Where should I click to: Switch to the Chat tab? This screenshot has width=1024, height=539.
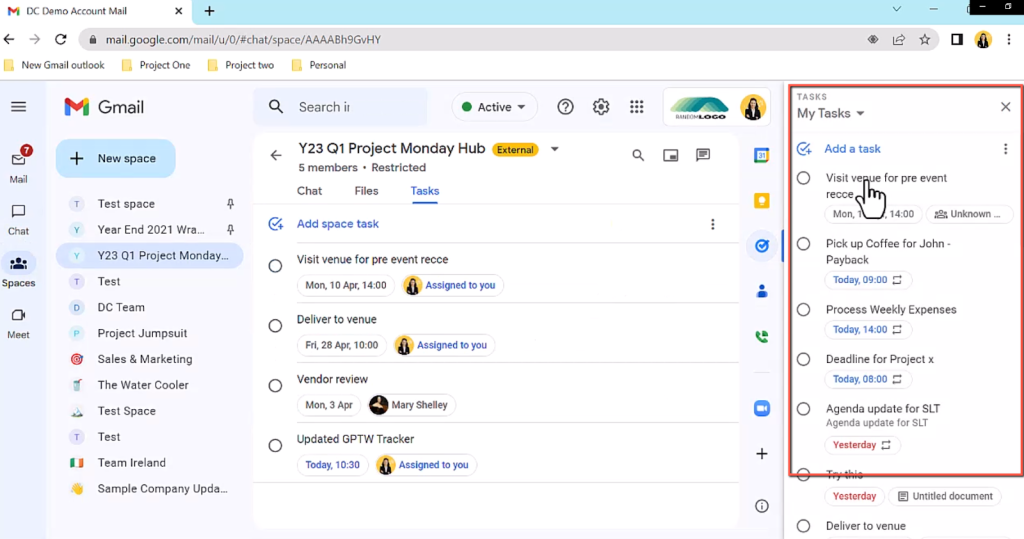coord(310,191)
